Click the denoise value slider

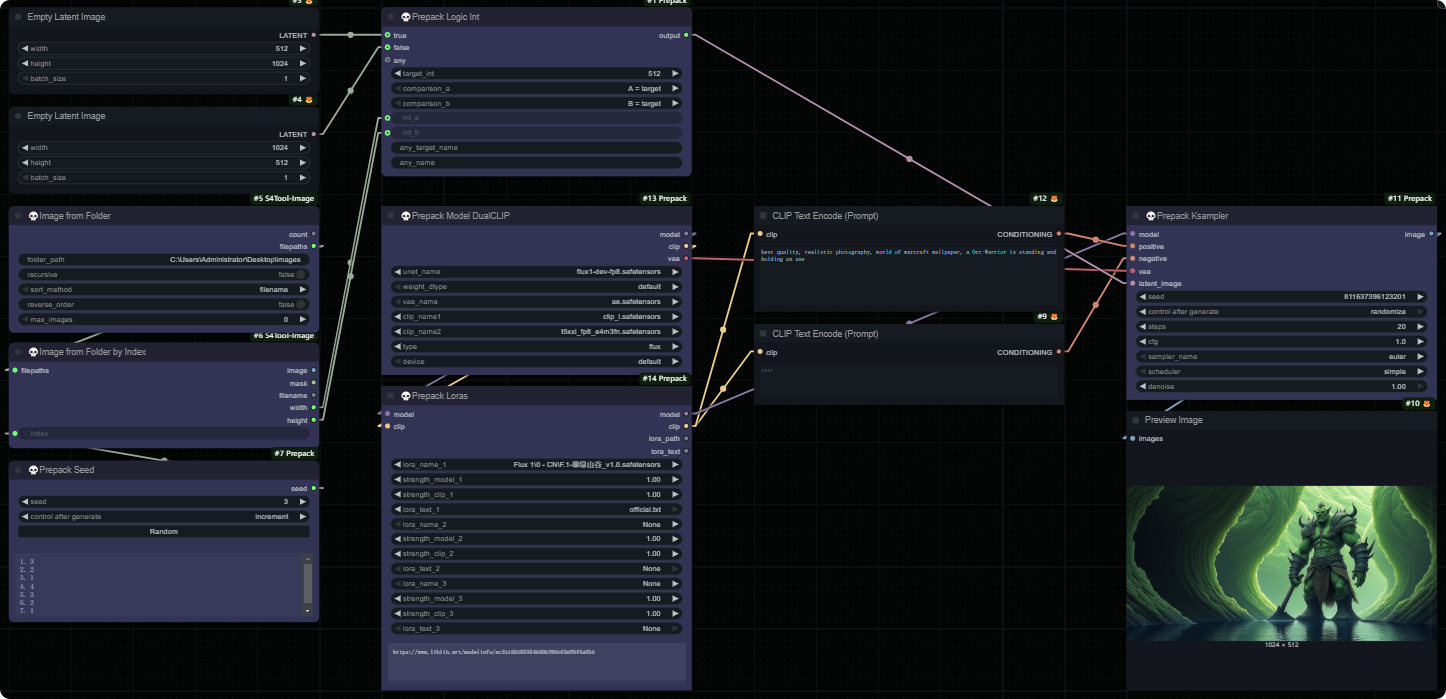click(1282, 386)
